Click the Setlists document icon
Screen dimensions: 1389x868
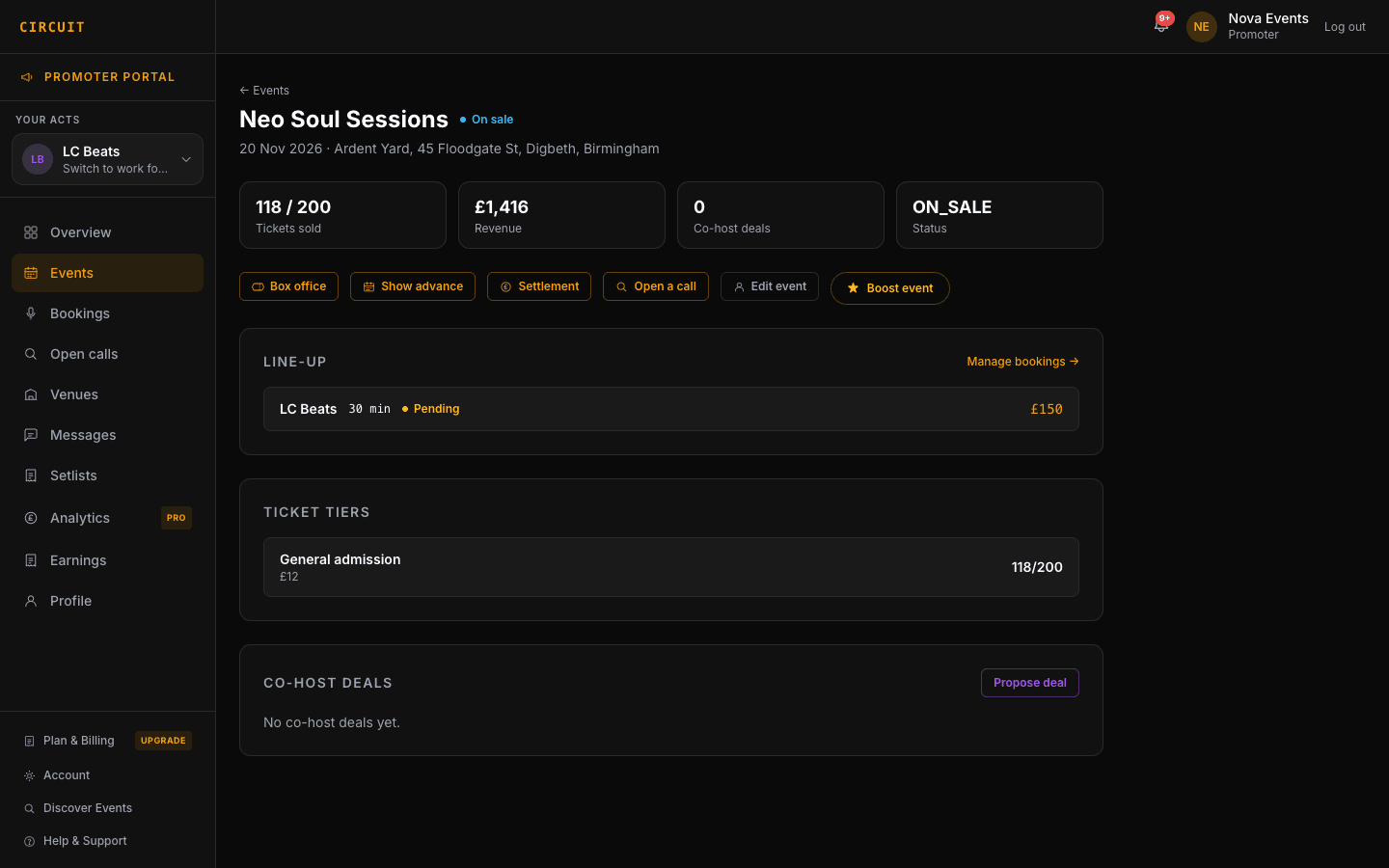[31, 475]
